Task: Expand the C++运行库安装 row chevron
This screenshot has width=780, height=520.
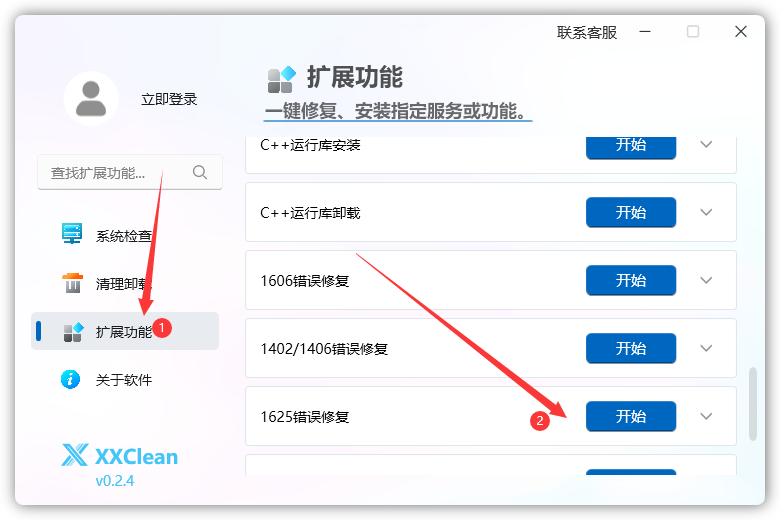Action: [706, 144]
